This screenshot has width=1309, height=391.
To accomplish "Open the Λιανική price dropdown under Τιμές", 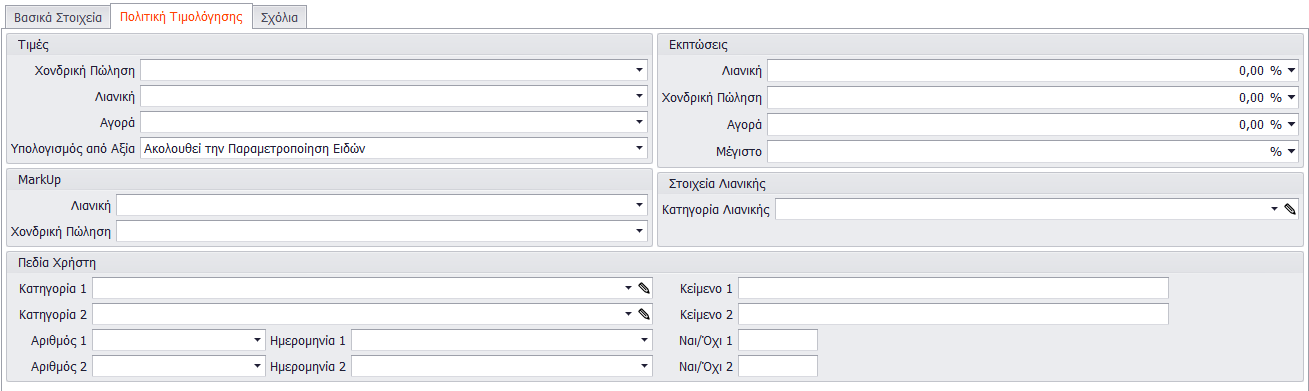I will coord(639,96).
